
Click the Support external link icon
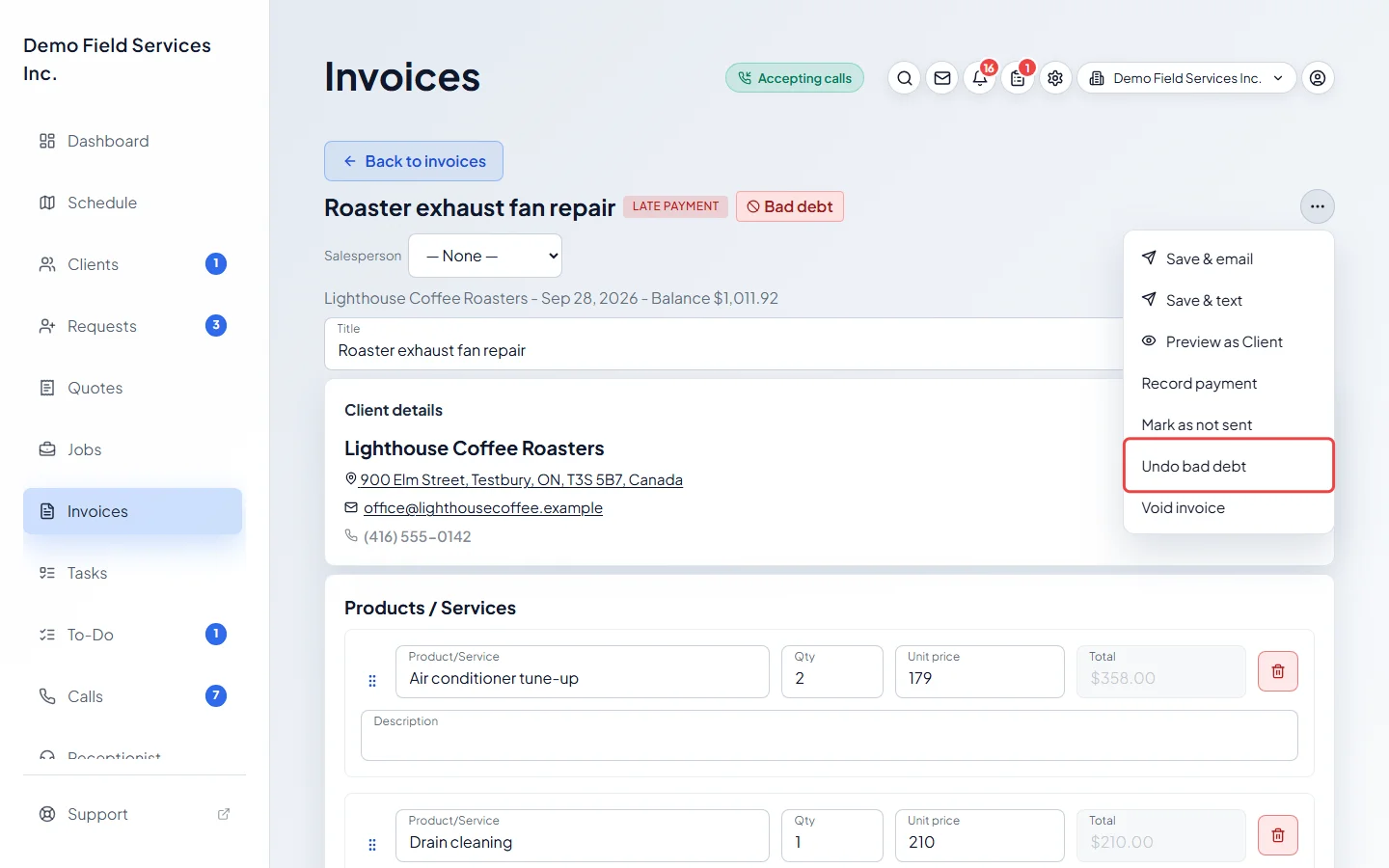(x=224, y=814)
